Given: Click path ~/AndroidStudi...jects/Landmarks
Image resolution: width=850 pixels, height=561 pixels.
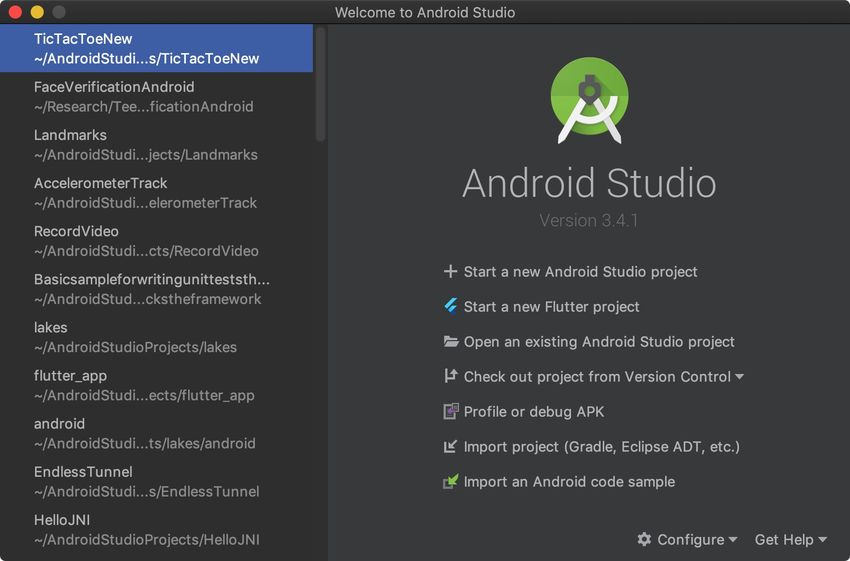Looking at the screenshot, I should [146, 154].
